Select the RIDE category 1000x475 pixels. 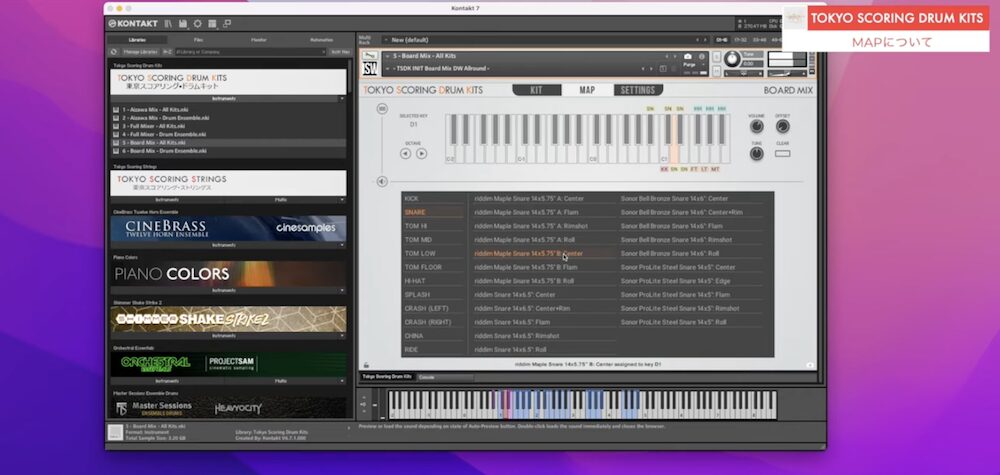pyautogui.click(x=434, y=350)
